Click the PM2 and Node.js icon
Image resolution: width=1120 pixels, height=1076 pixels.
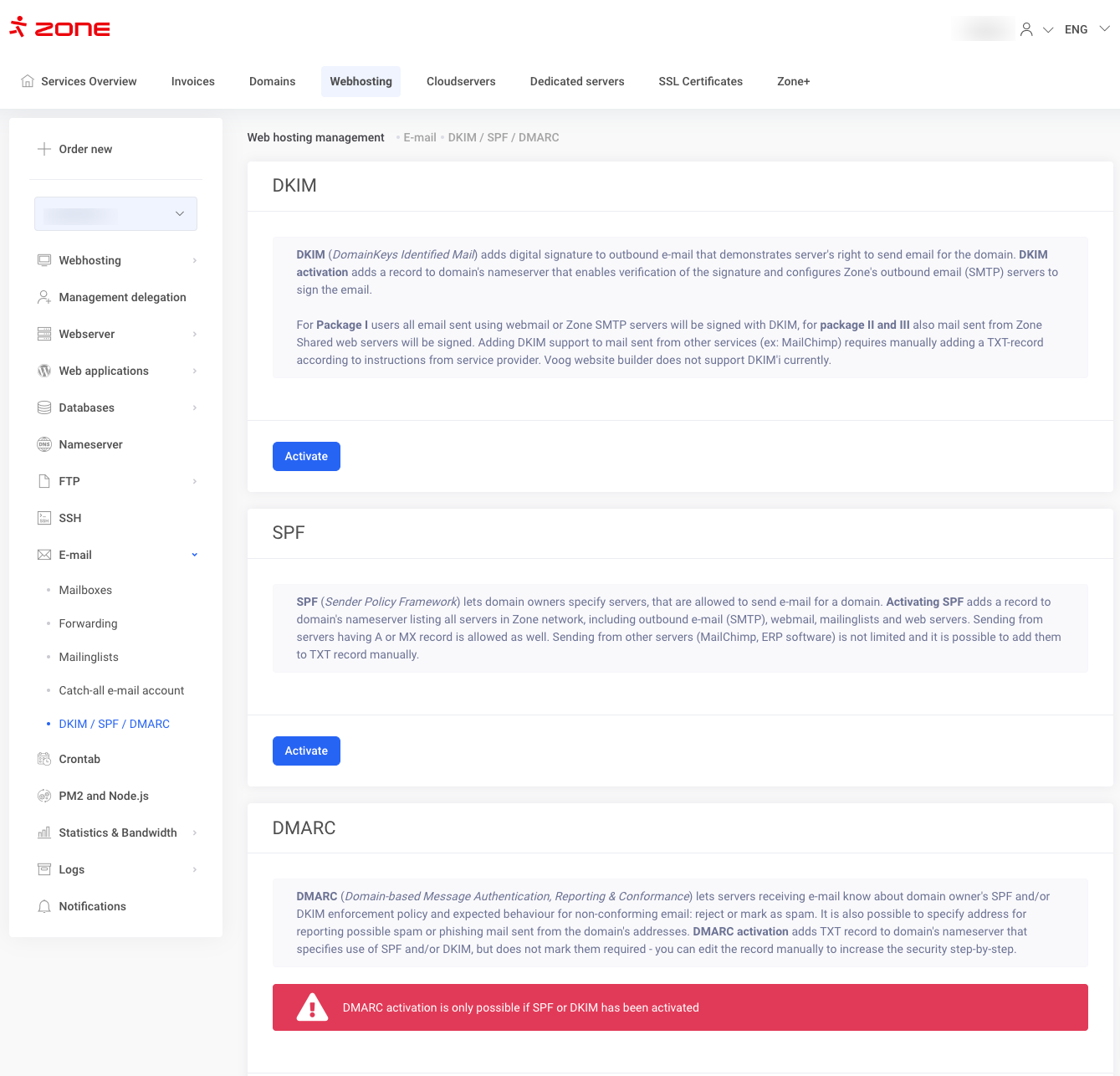(44, 796)
